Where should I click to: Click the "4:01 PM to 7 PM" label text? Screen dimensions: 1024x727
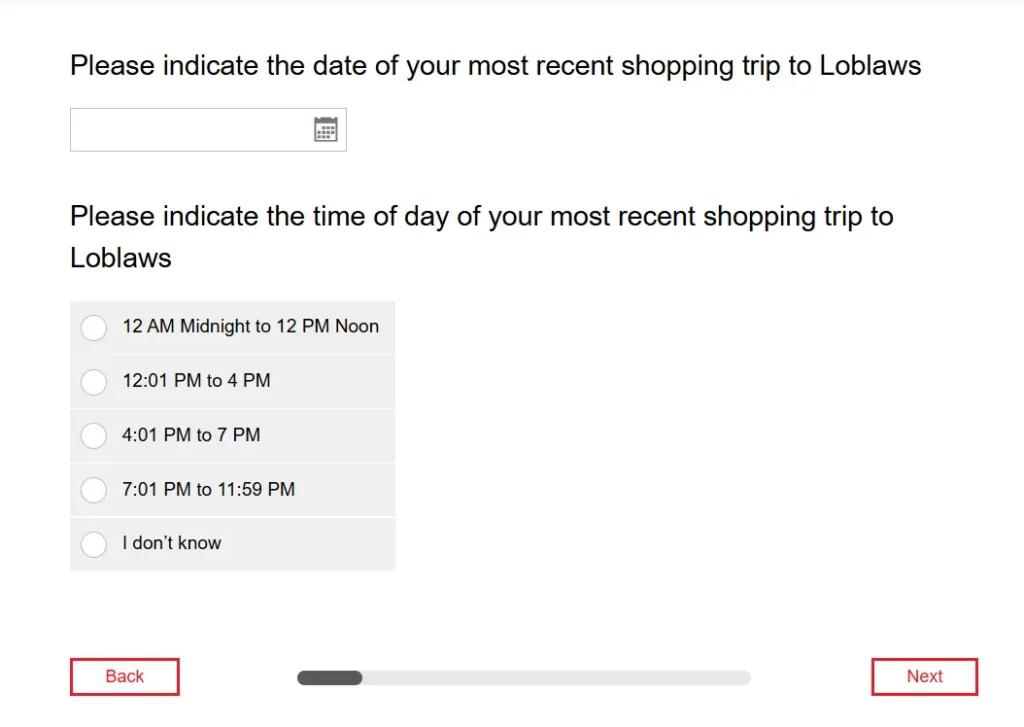coord(189,435)
